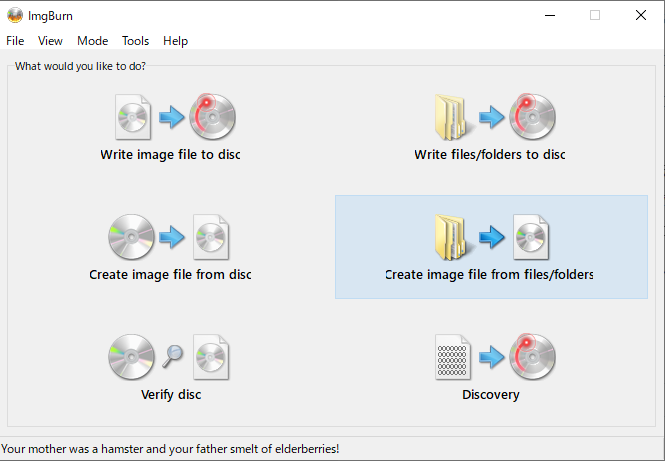665x461 pixels.
Task: Click the Discovery mode icon
Action: click(x=495, y=357)
